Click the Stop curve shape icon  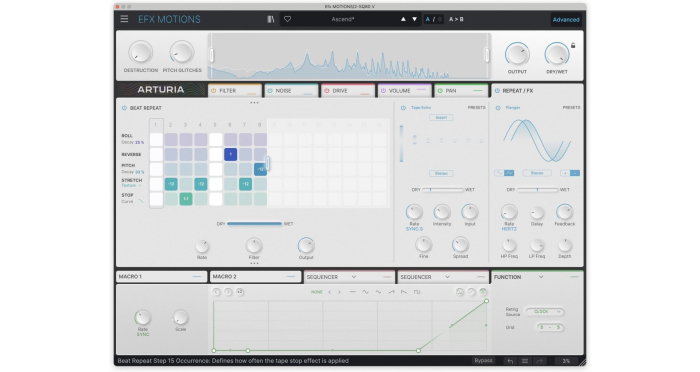[x=140, y=201]
